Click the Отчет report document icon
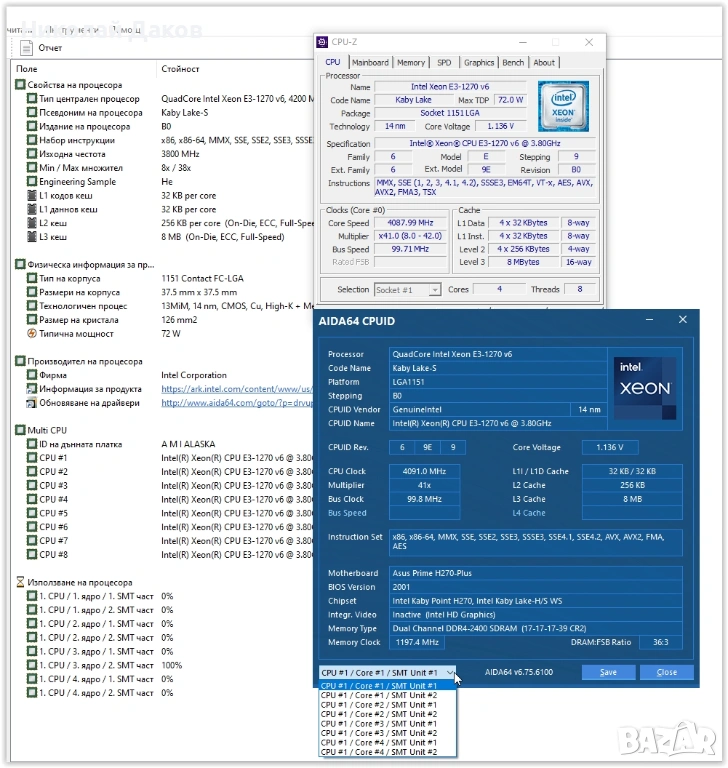The height and width of the screenshot is (768, 728). click(x=26, y=47)
